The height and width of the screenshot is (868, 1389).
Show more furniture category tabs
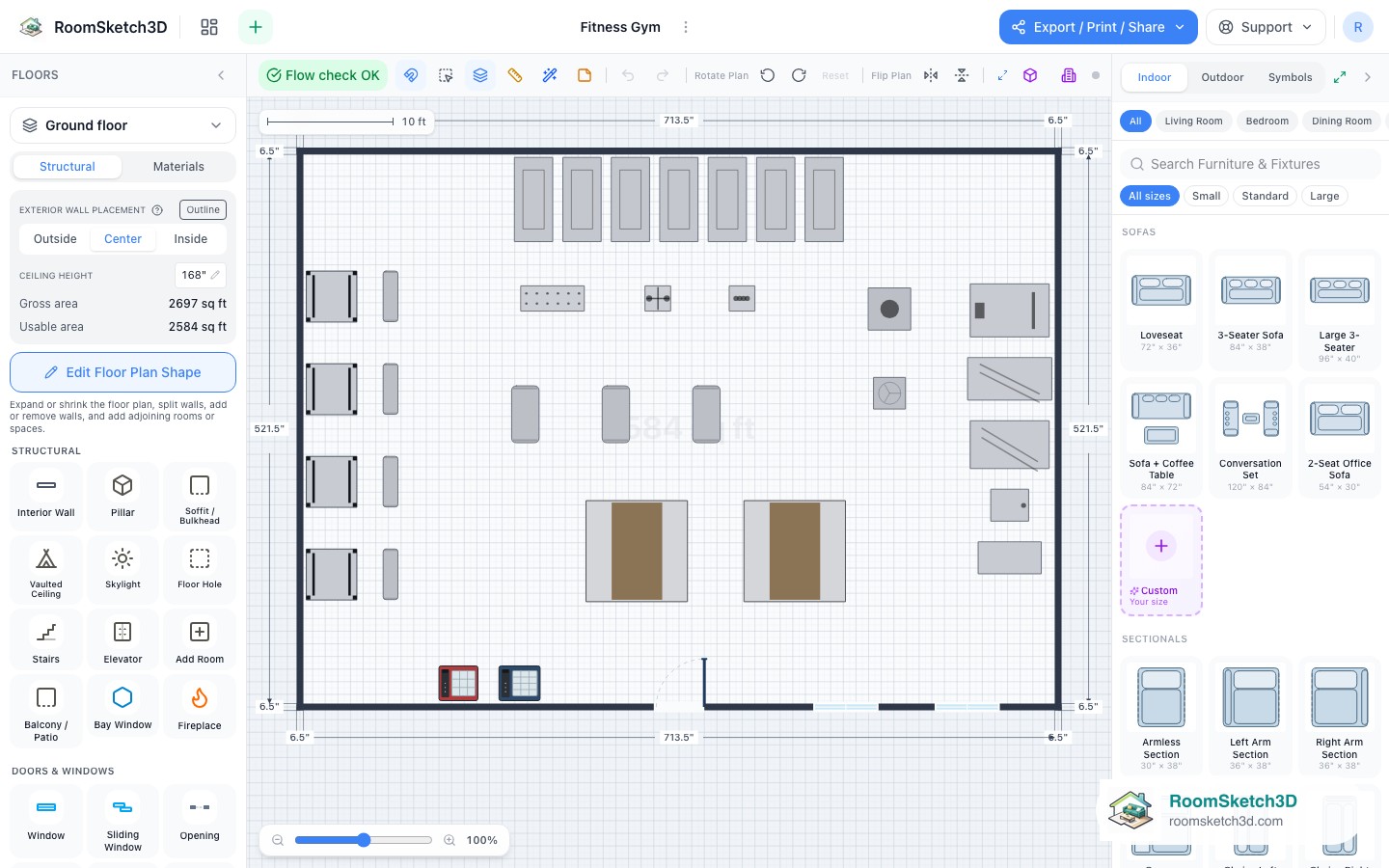1368,77
